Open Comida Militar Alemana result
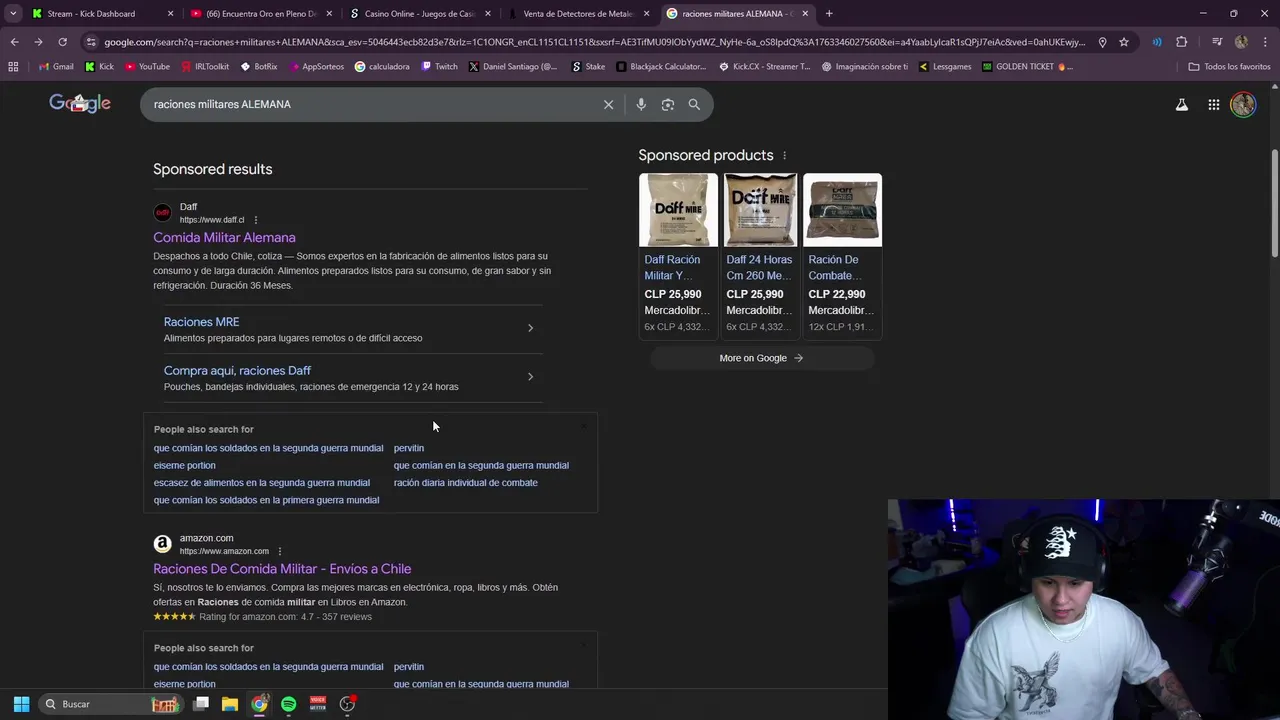 pos(224,238)
